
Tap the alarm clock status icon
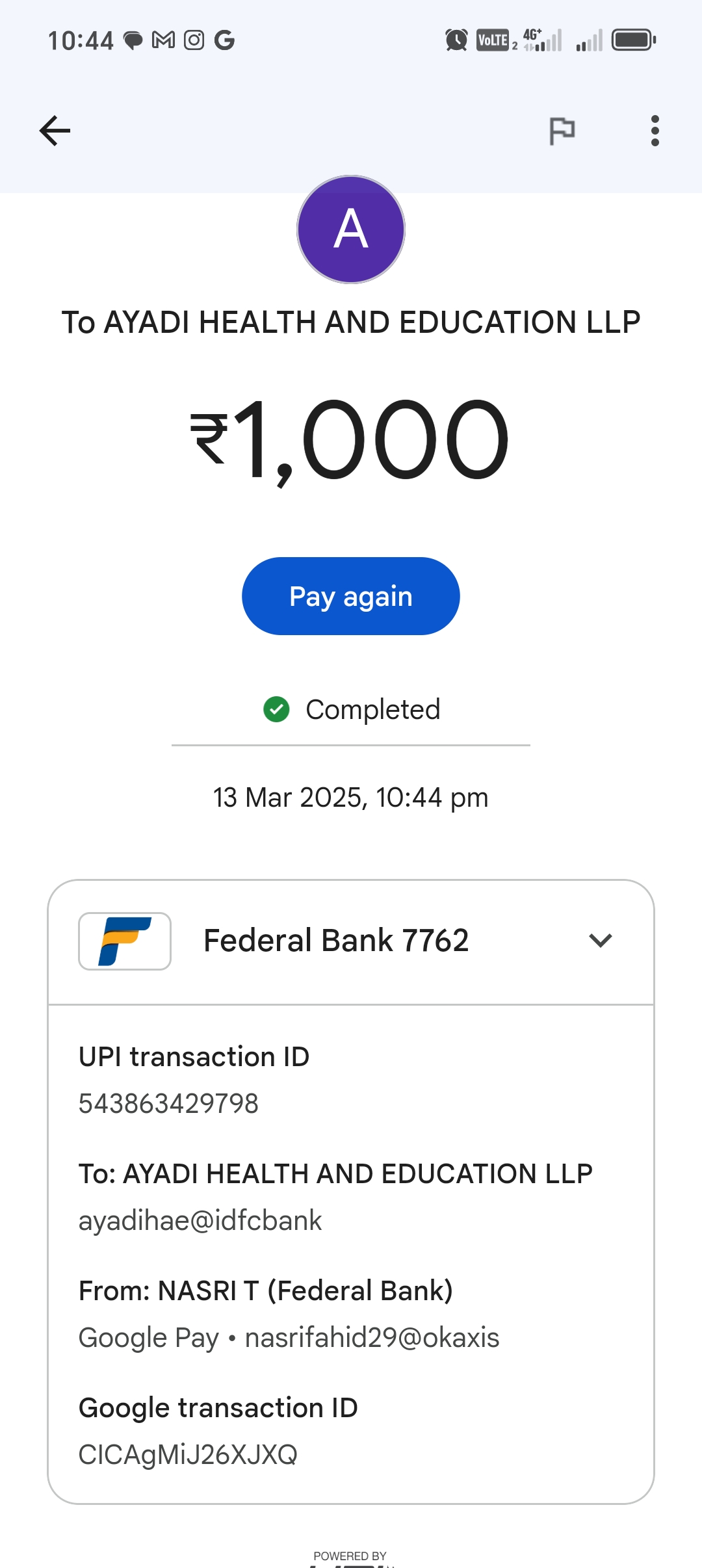point(456,40)
